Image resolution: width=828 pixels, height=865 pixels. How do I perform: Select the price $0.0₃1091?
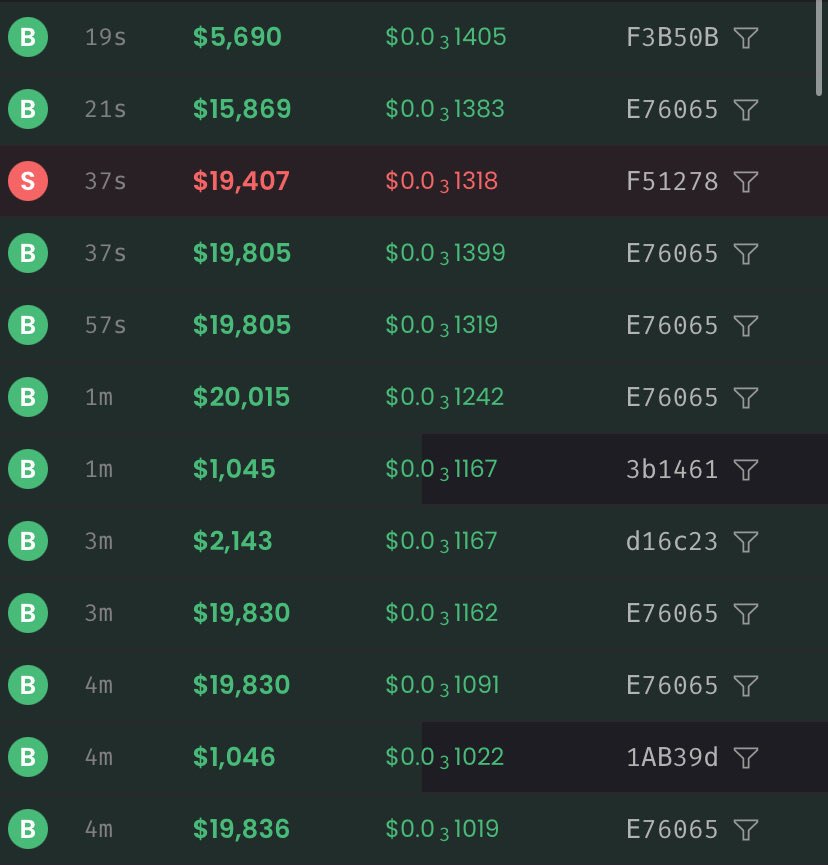442,685
